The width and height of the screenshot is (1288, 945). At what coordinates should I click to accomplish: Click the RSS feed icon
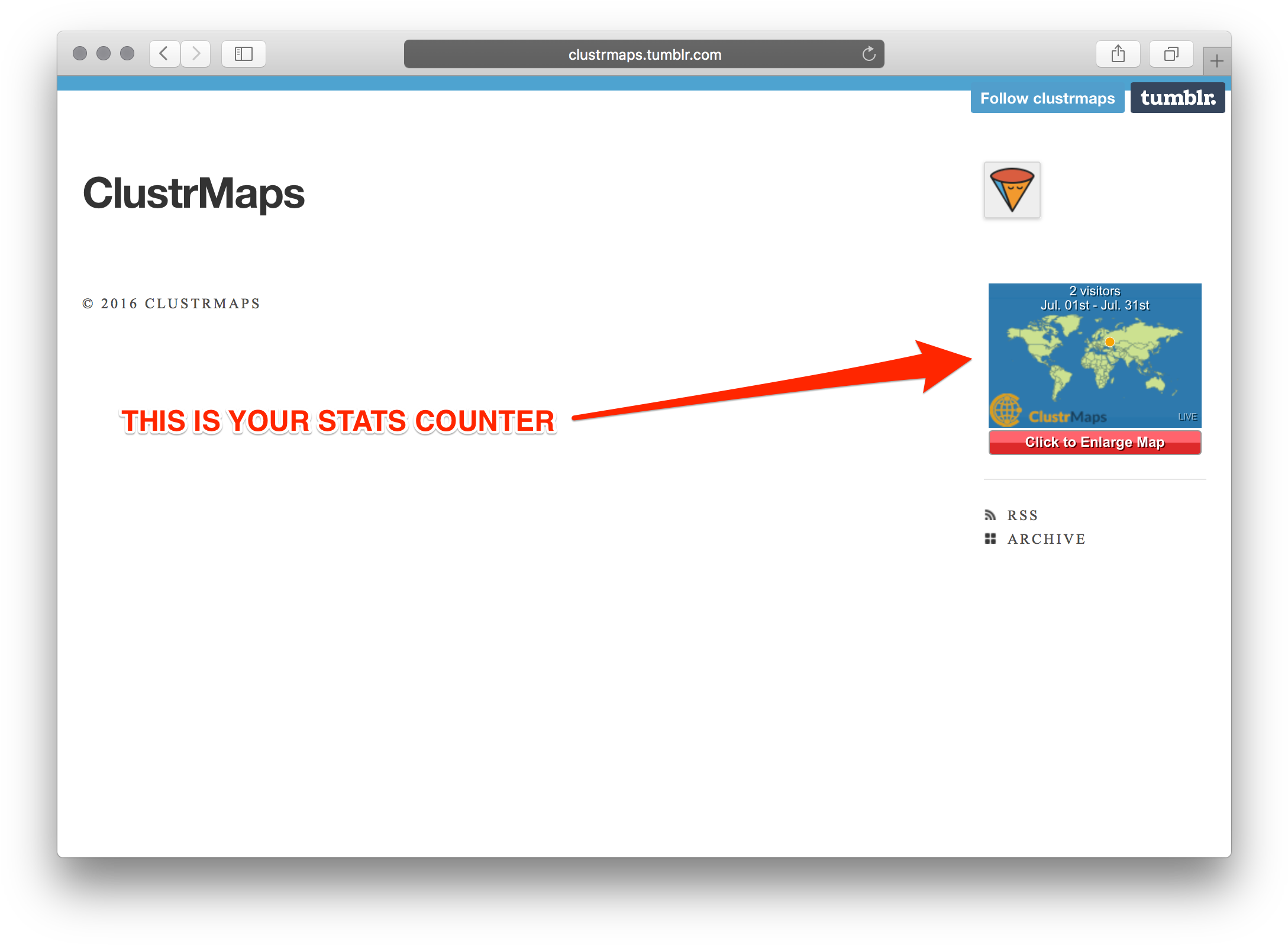(990, 515)
